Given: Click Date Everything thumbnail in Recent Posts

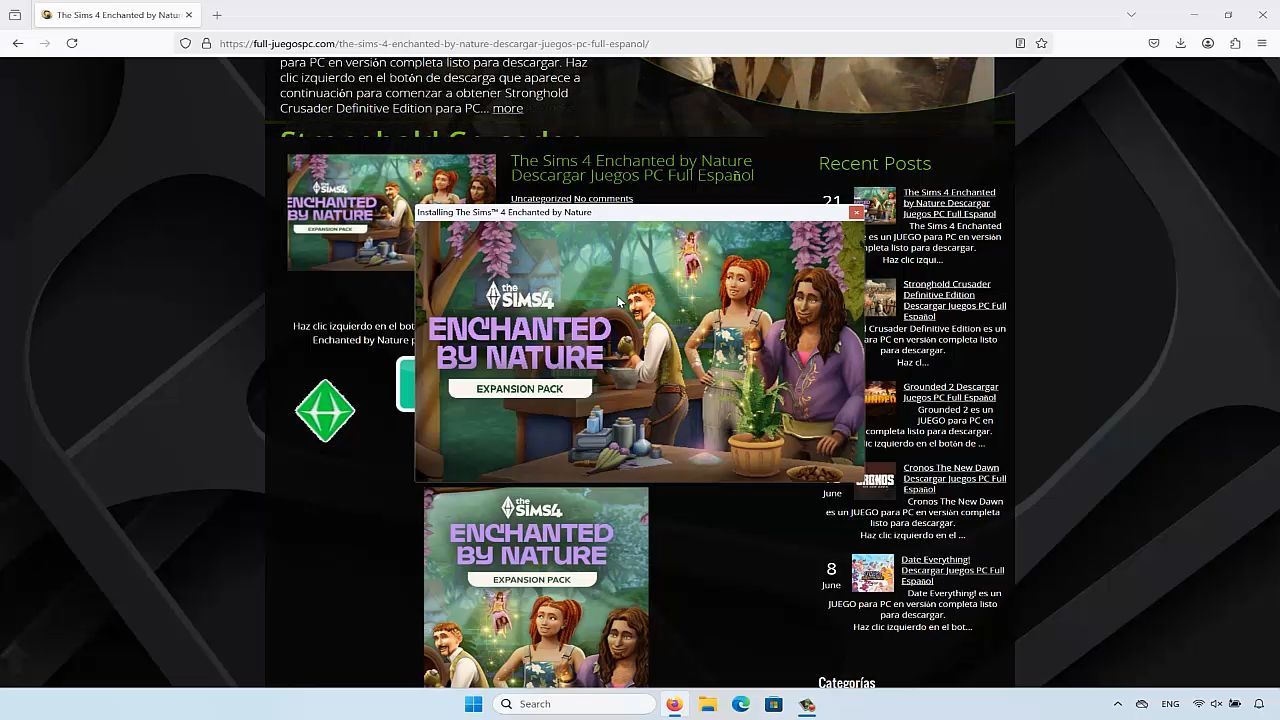Looking at the screenshot, I should [873, 573].
